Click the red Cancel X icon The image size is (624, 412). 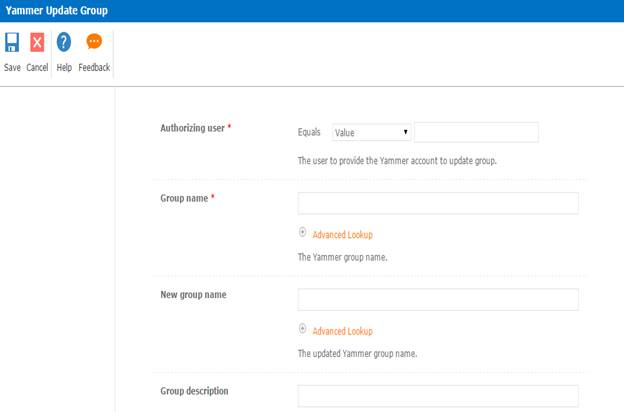click(x=37, y=43)
